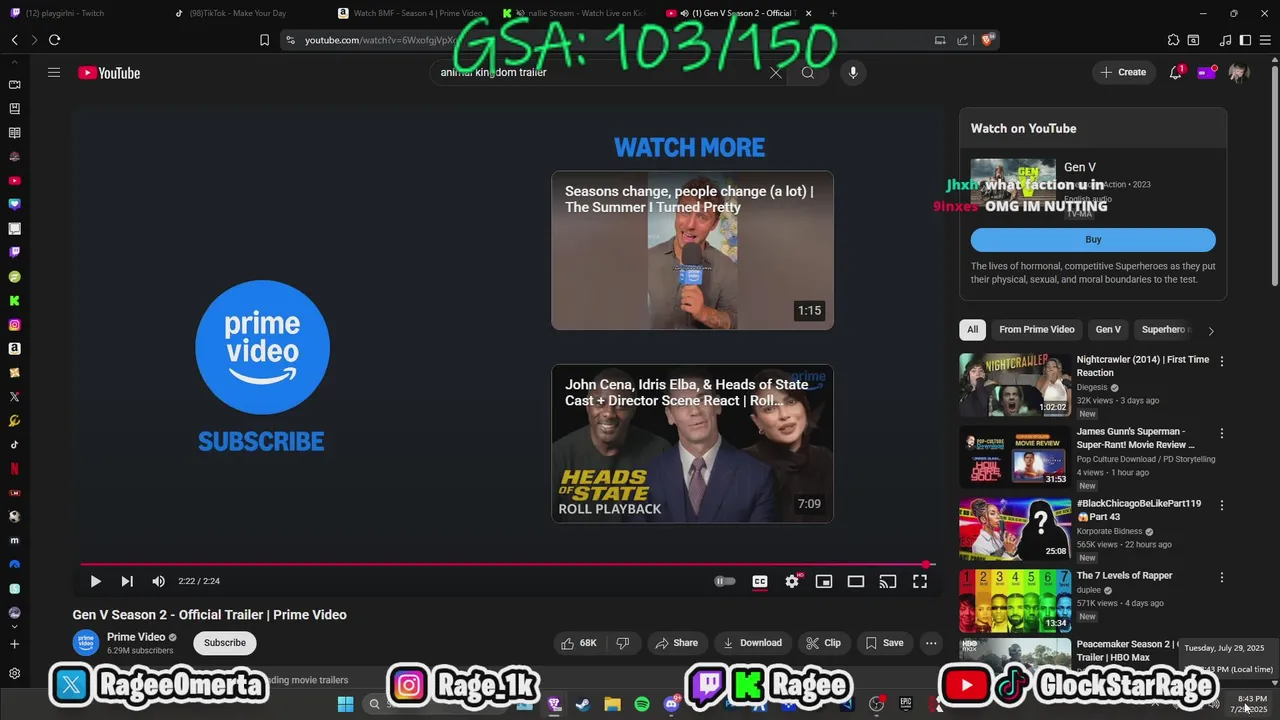Click the Download button

point(752,643)
